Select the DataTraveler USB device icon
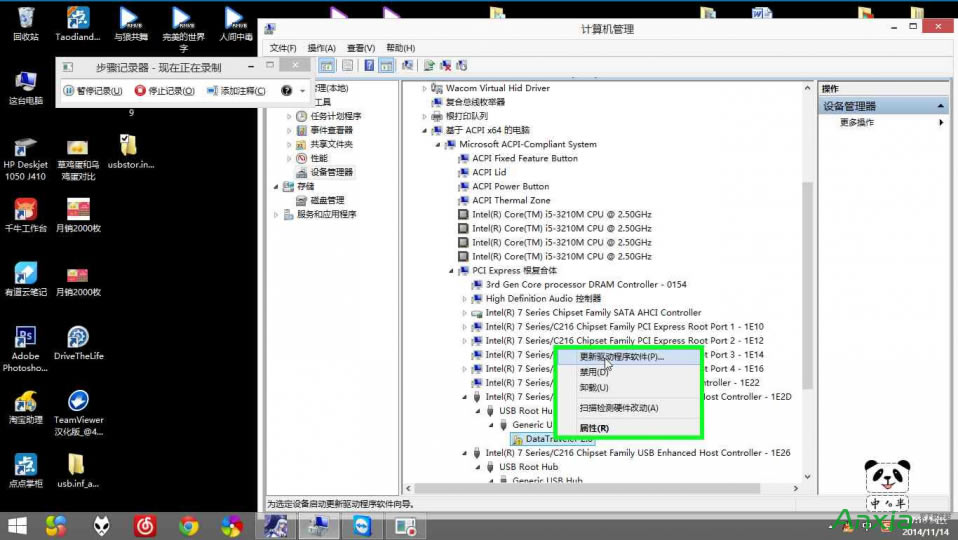Viewport: 958px width, 540px height. [x=517, y=439]
